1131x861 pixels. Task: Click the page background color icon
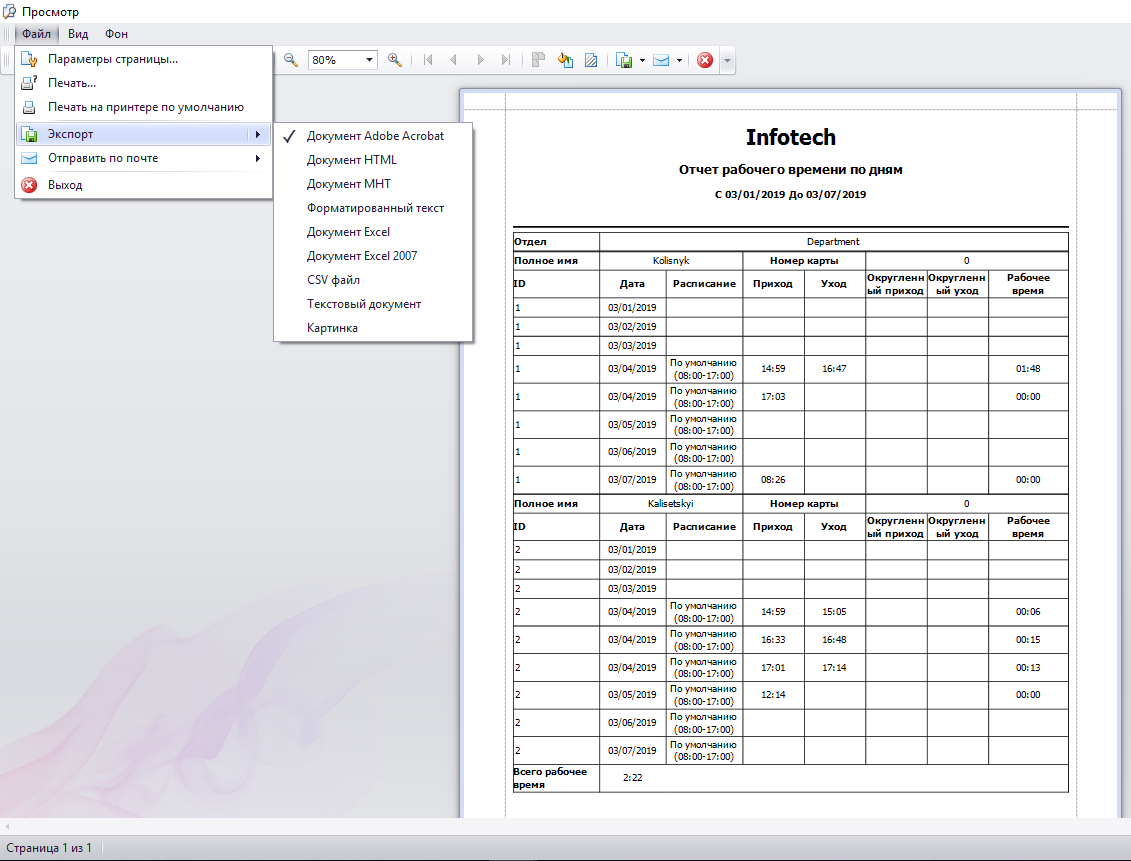(x=566, y=60)
